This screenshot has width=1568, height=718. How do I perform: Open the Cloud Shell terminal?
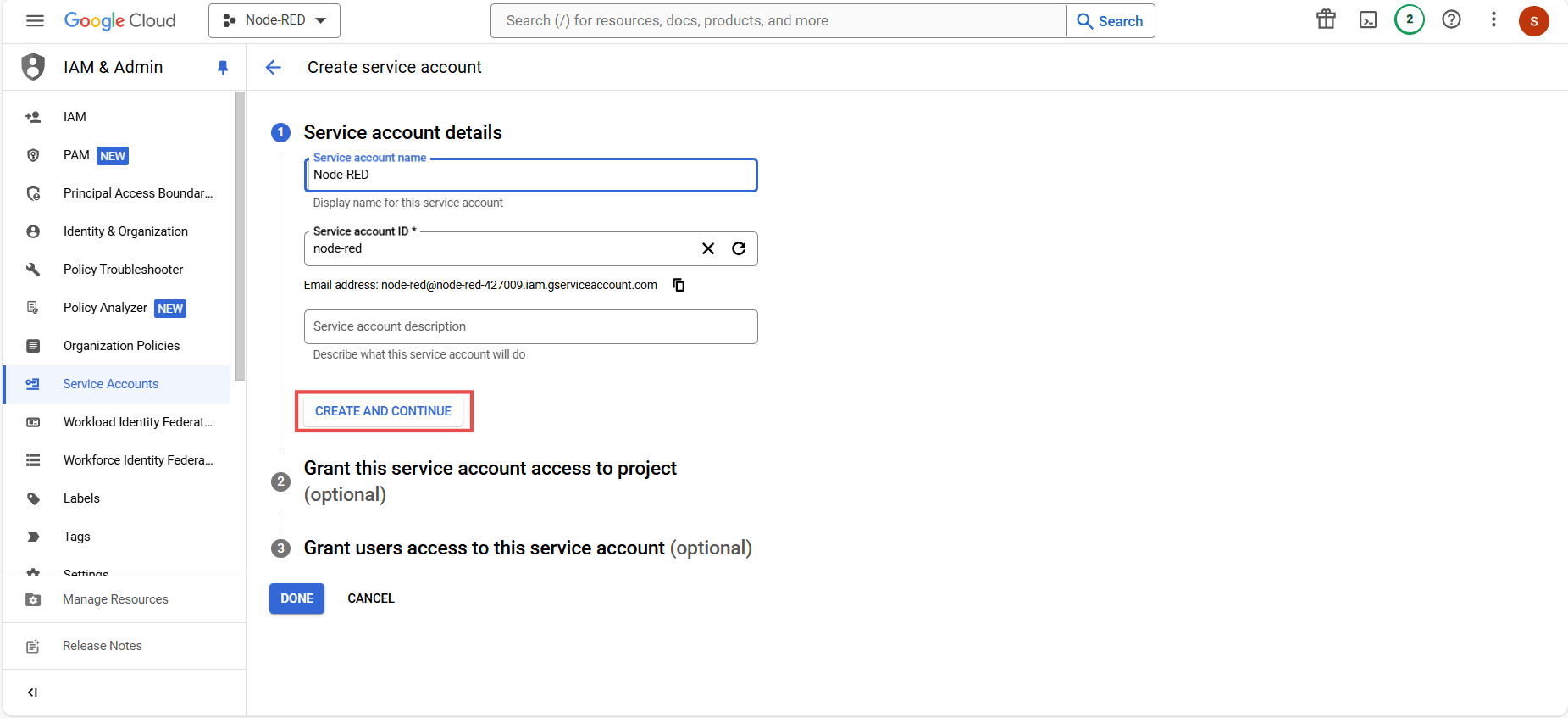pos(1367,19)
